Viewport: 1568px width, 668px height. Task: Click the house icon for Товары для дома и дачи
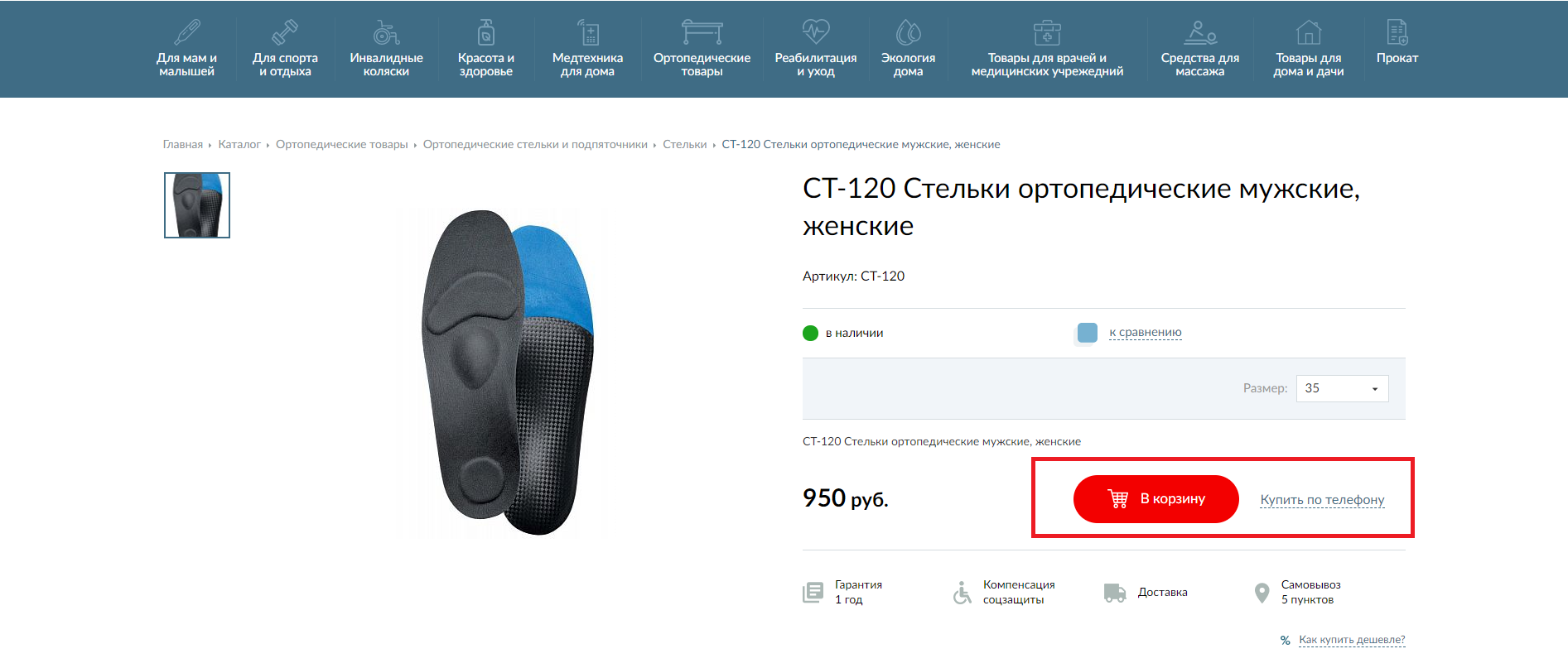tap(1309, 32)
